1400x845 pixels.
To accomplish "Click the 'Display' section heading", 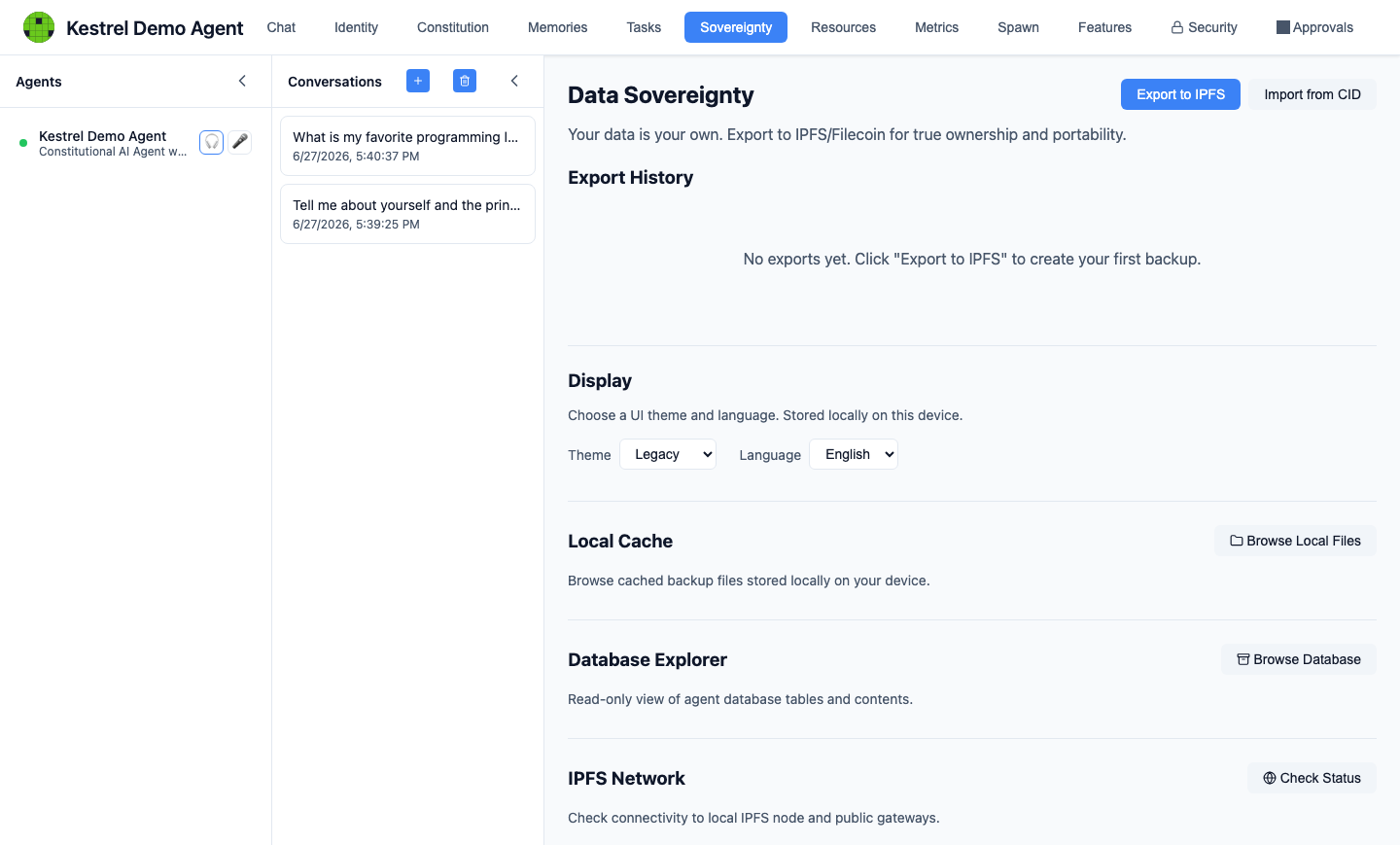I will tap(600, 380).
